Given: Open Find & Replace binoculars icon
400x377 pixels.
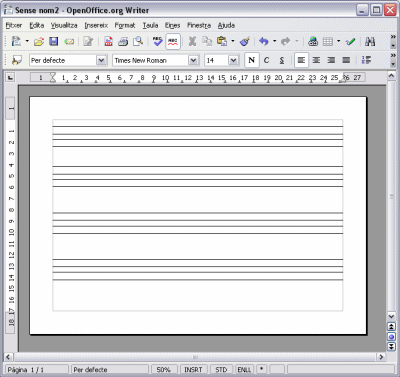Looking at the screenshot, I should point(370,41).
